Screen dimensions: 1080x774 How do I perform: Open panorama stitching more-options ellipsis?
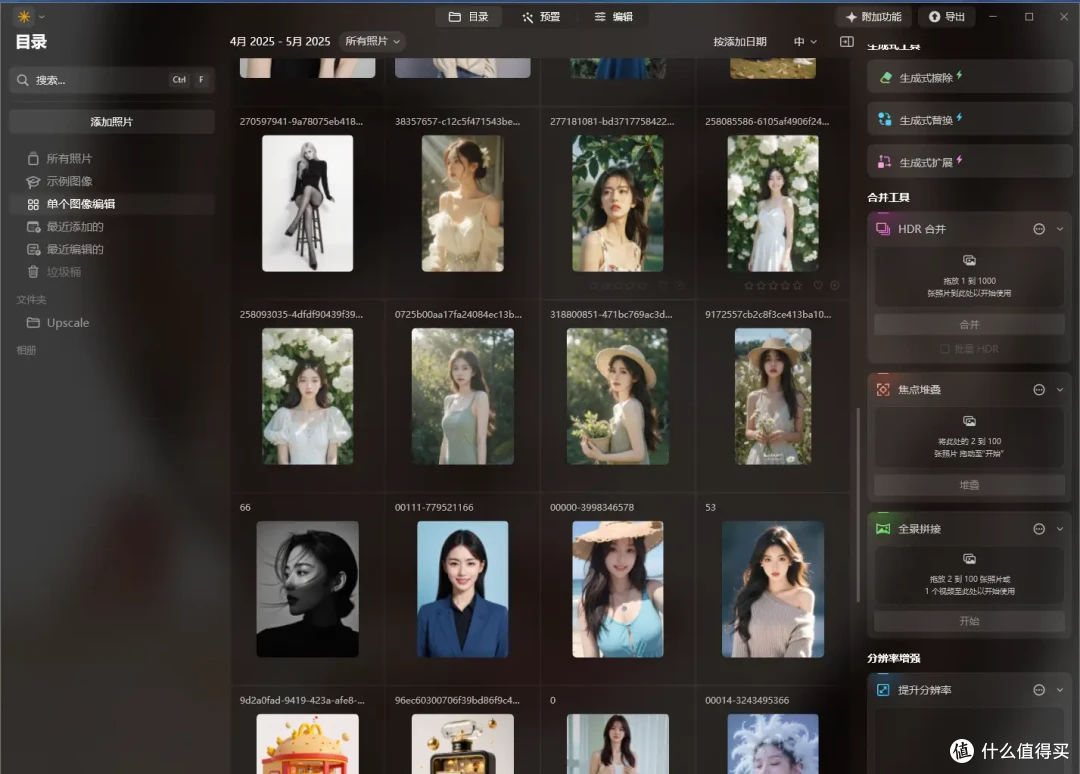(x=1039, y=529)
